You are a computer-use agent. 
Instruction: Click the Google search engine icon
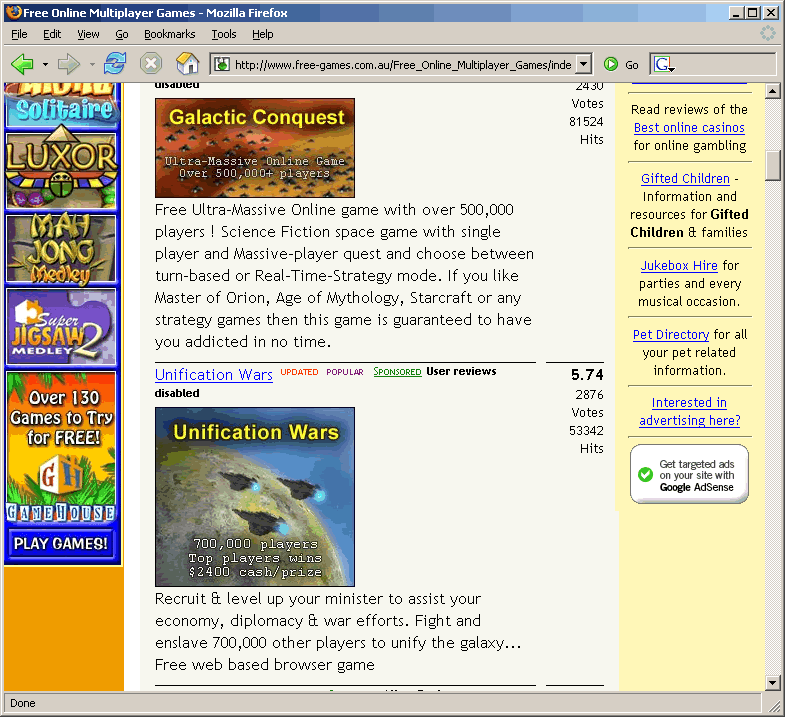click(x=662, y=64)
